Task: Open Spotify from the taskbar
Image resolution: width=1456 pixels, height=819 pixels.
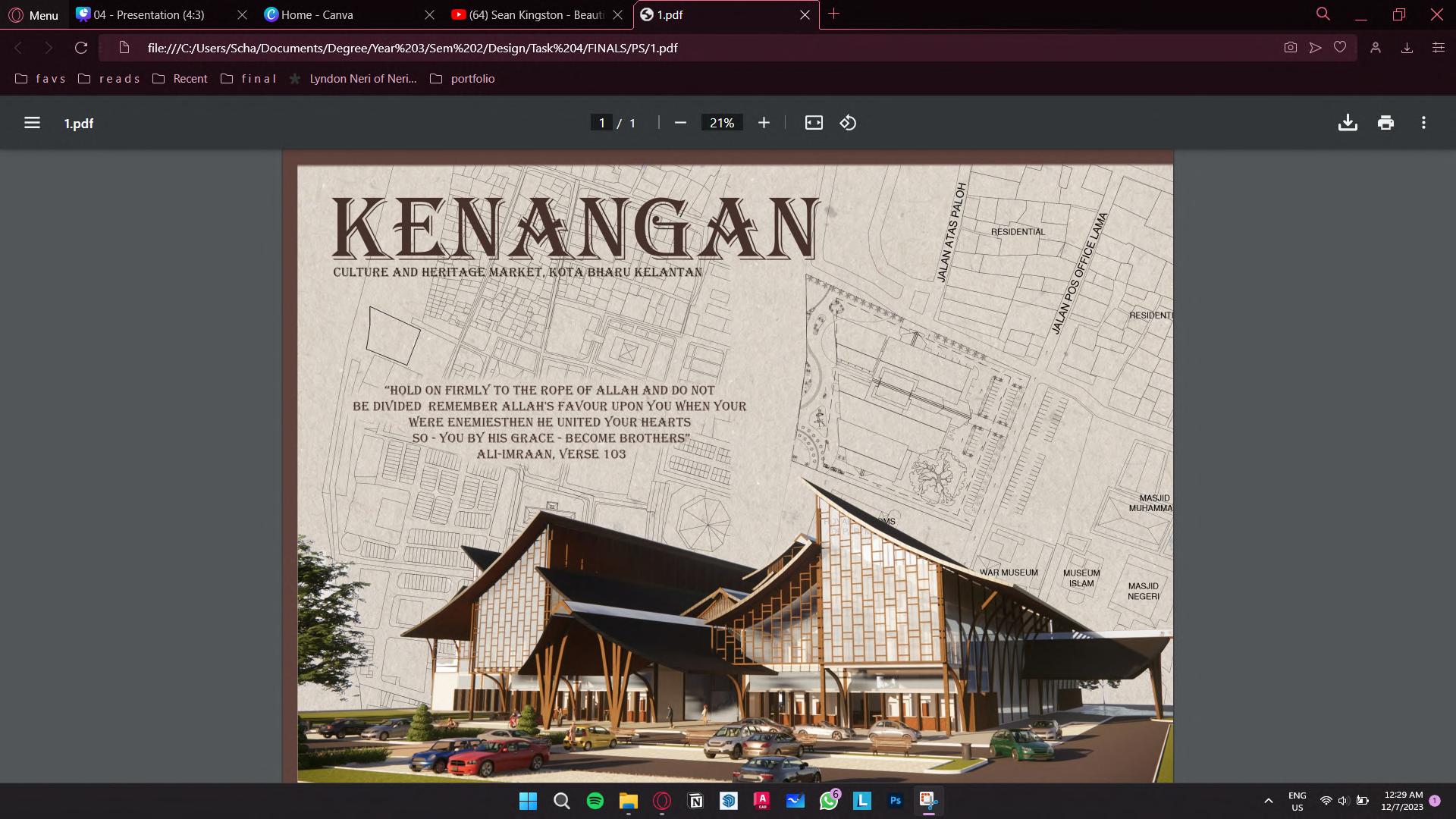Action: pyautogui.click(x=595, y=801)
